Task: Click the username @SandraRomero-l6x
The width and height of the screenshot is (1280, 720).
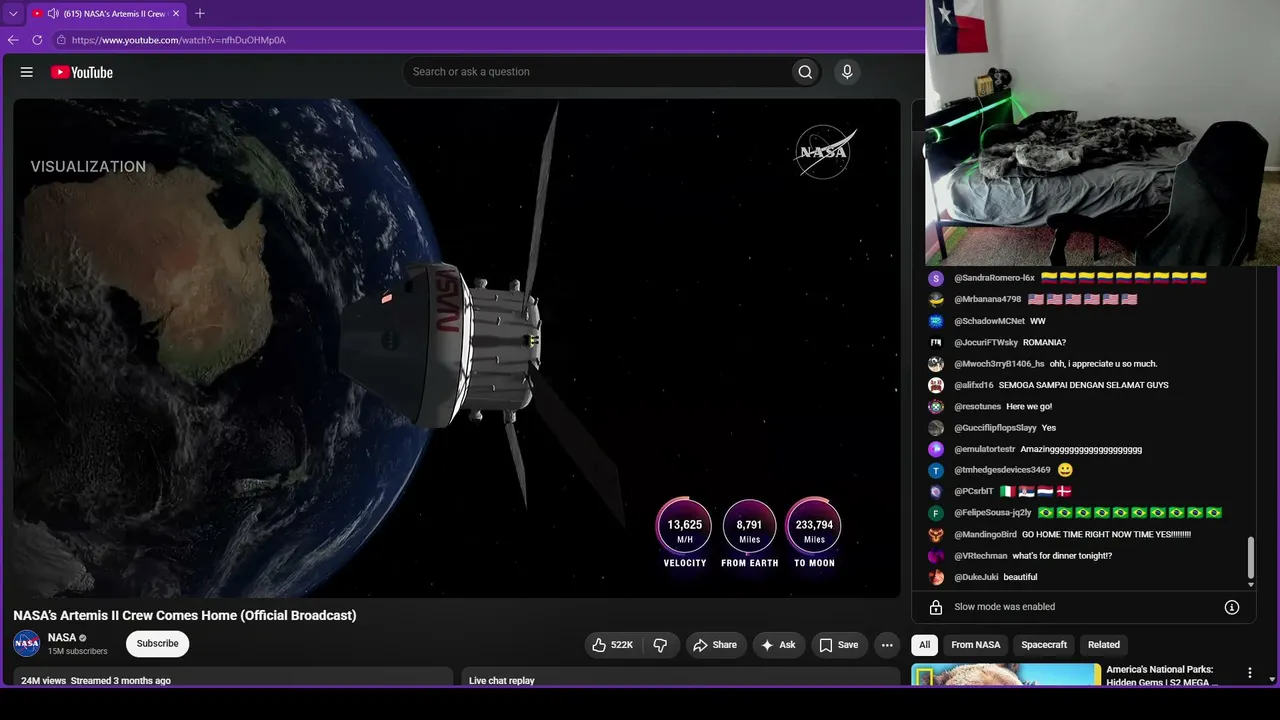Action: (994, 278)
